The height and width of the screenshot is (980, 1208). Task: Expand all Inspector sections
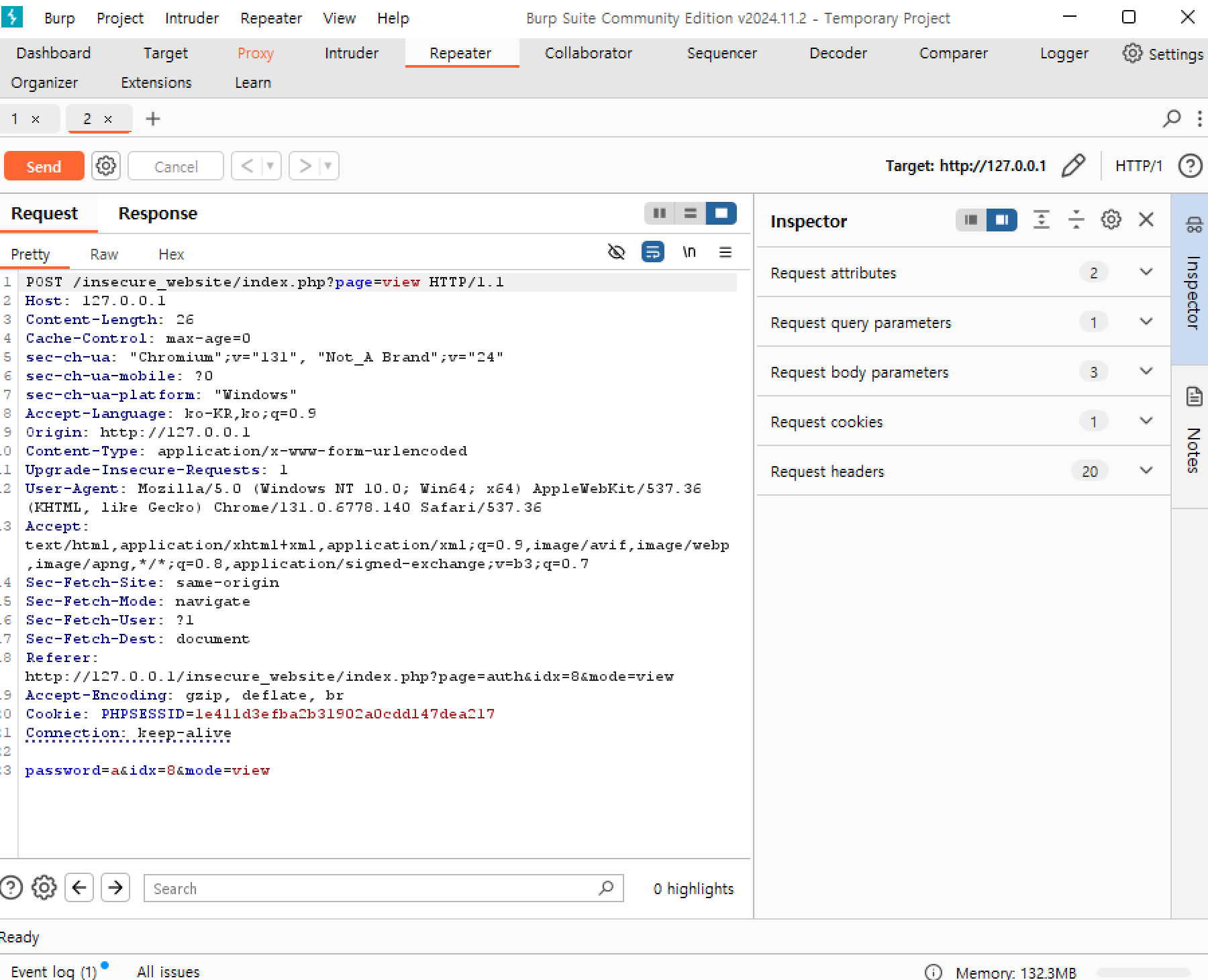tap(1041, 220)
